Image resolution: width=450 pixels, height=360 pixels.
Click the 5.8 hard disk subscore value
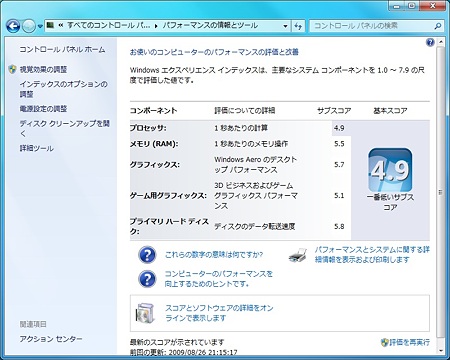pyautogui.click(x=339, y=226)
